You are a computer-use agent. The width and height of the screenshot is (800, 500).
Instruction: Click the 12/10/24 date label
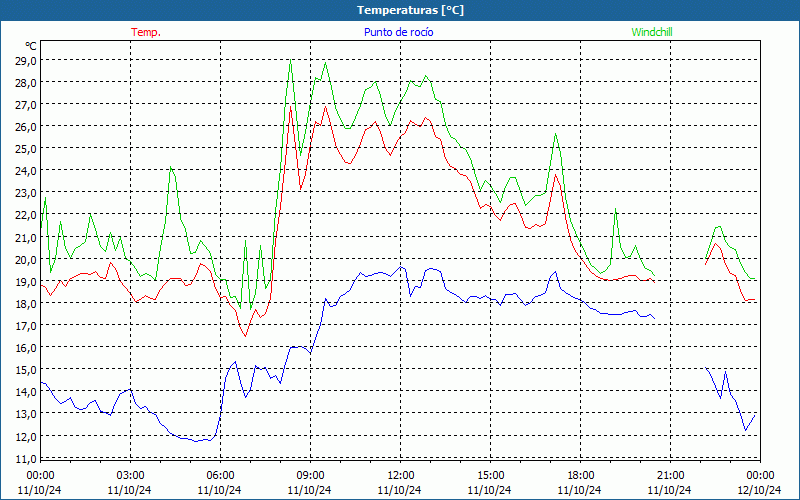[760, 490]
